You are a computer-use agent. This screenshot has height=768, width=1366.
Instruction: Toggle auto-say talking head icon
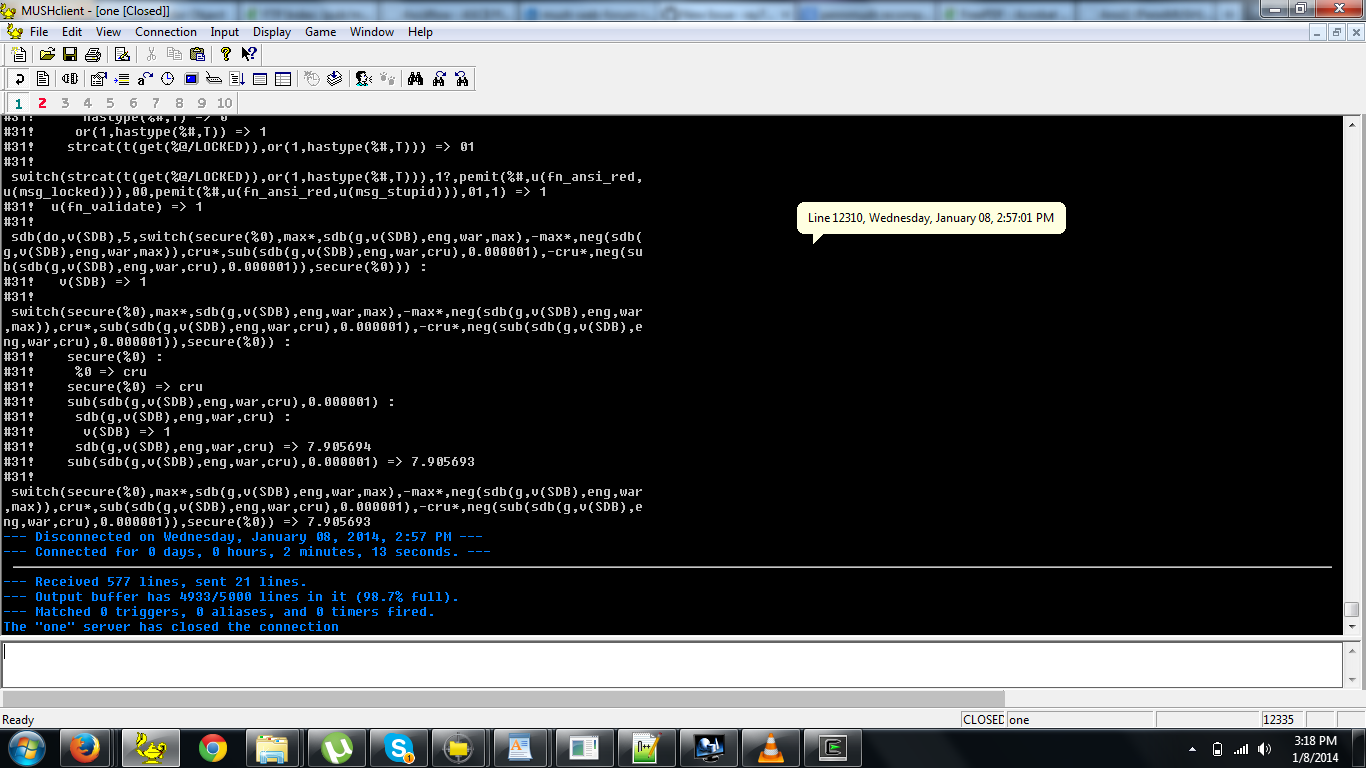coord(364,79)
